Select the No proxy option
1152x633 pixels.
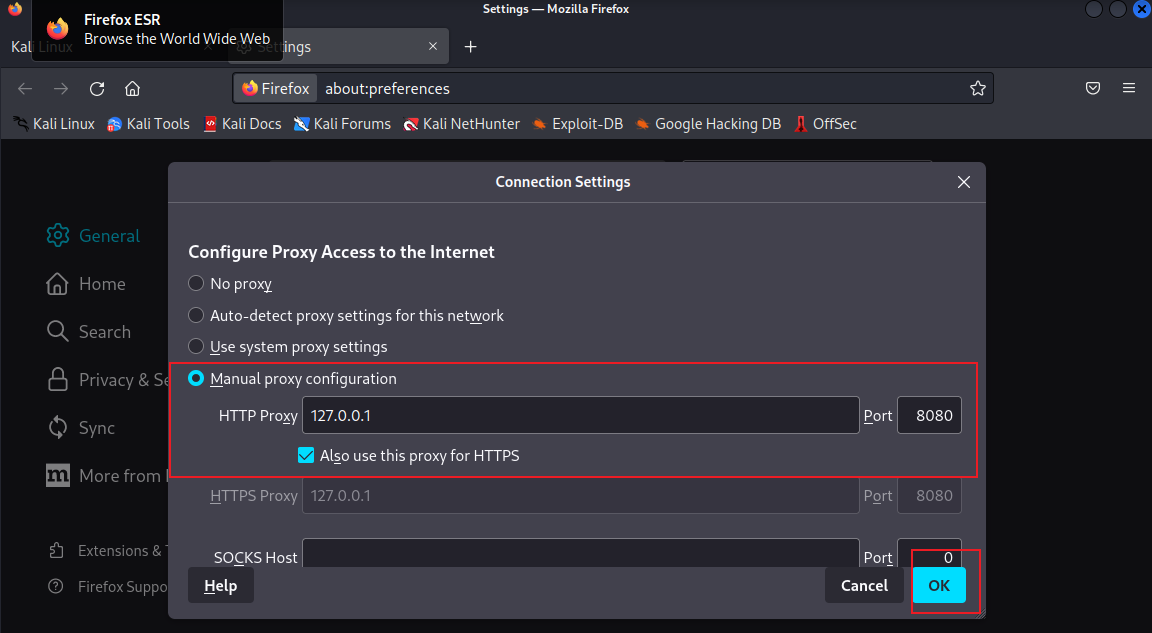197,284
